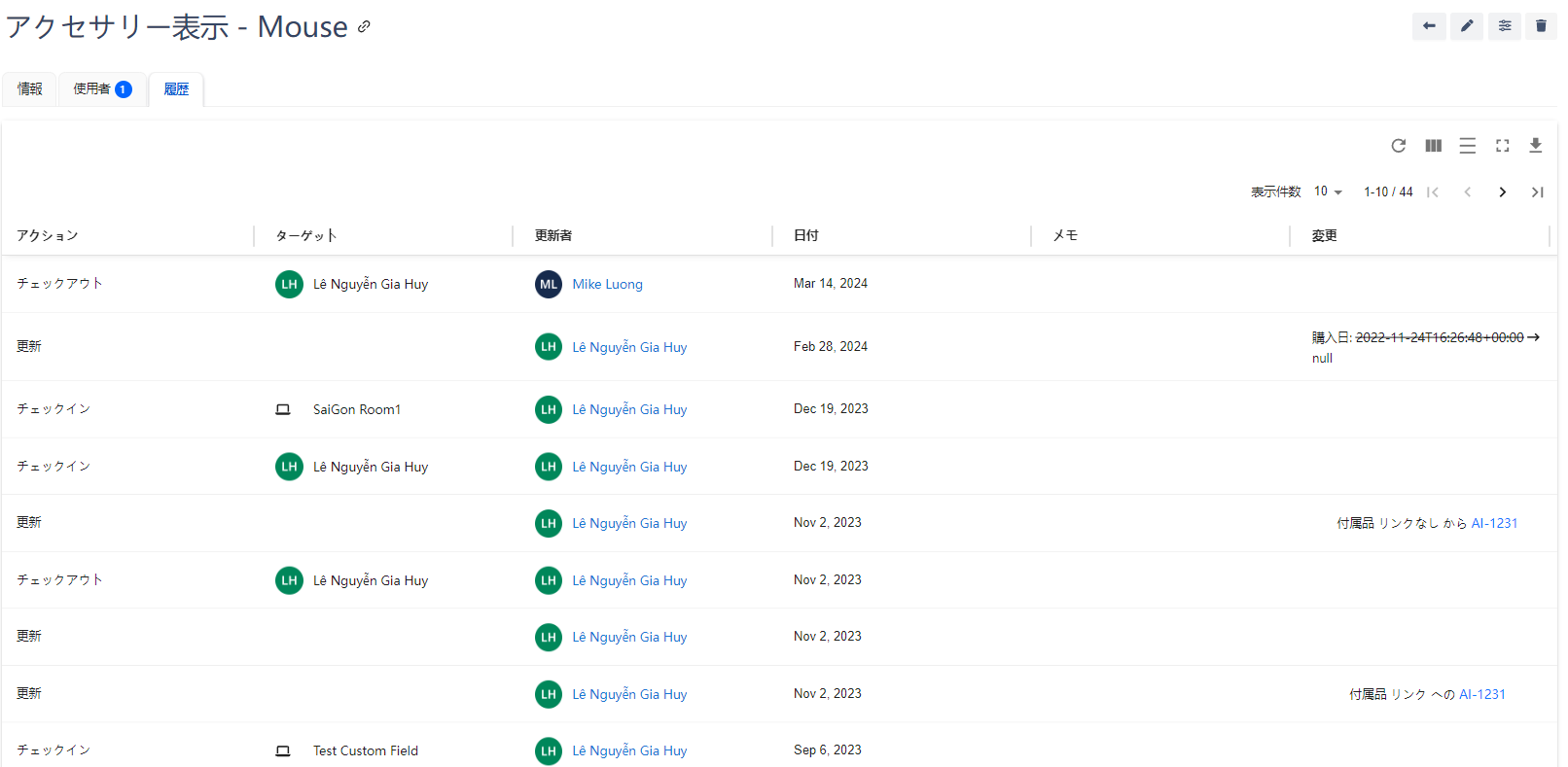Open Mike Luong's user link
This screenshot has height=767, width=1568.
click(x=607, y=285)
